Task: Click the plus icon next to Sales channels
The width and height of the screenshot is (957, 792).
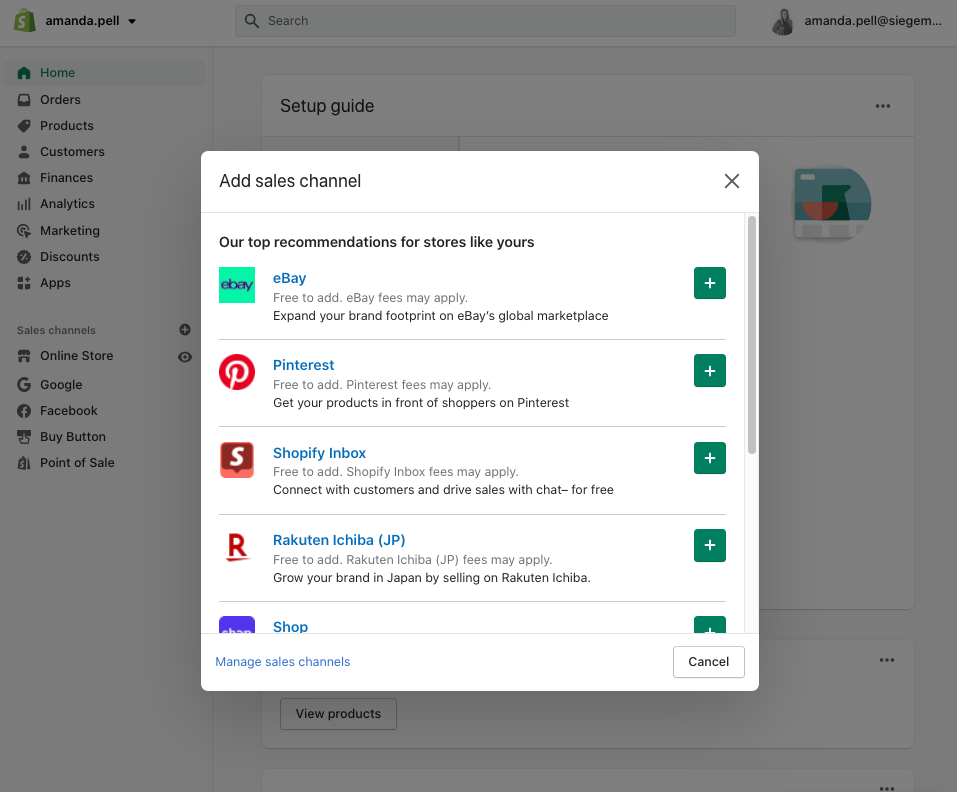Action: [x=185, y=329]
